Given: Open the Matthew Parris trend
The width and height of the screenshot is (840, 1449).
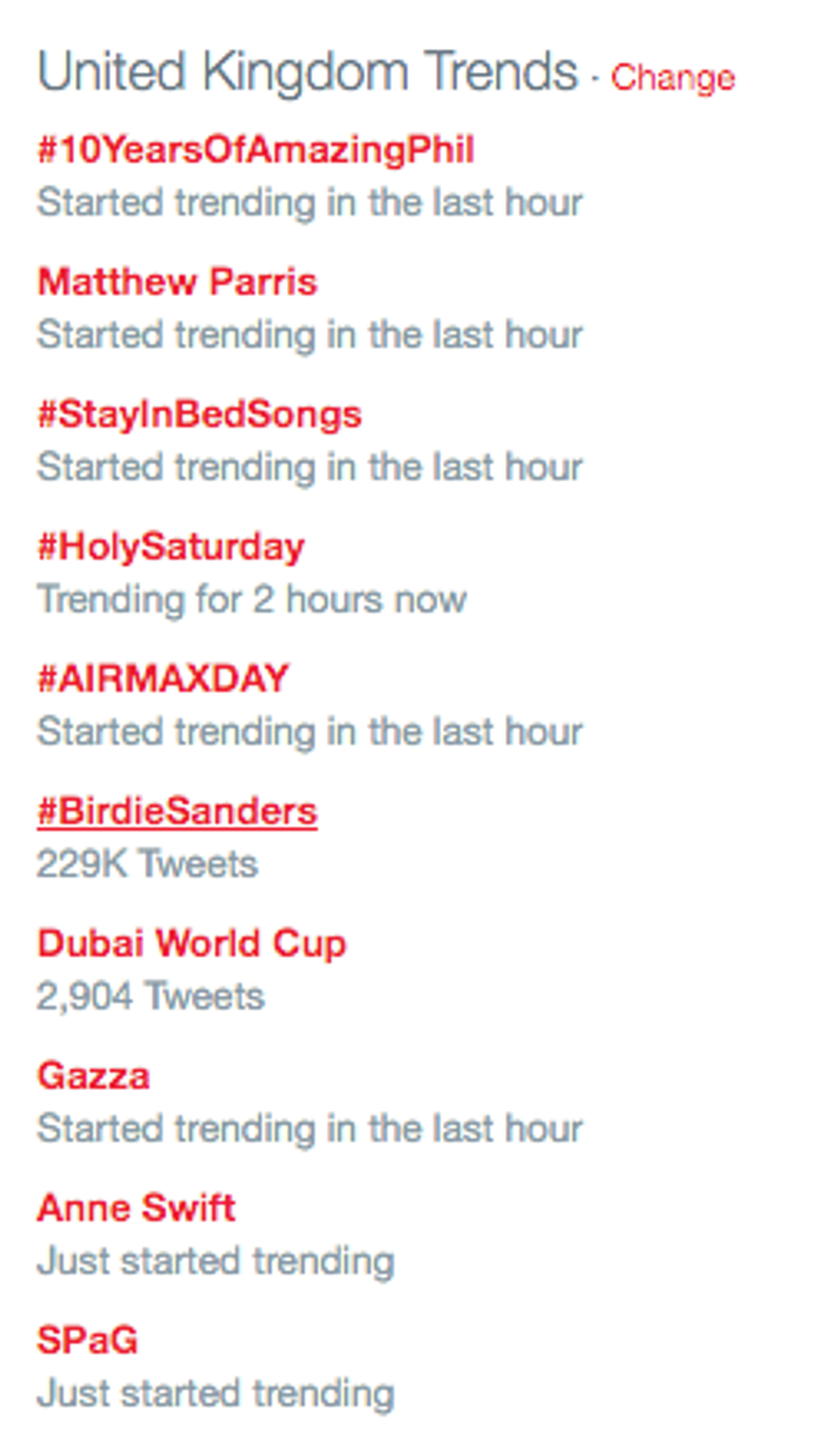Looking at the screenshot, I should 177,282.
